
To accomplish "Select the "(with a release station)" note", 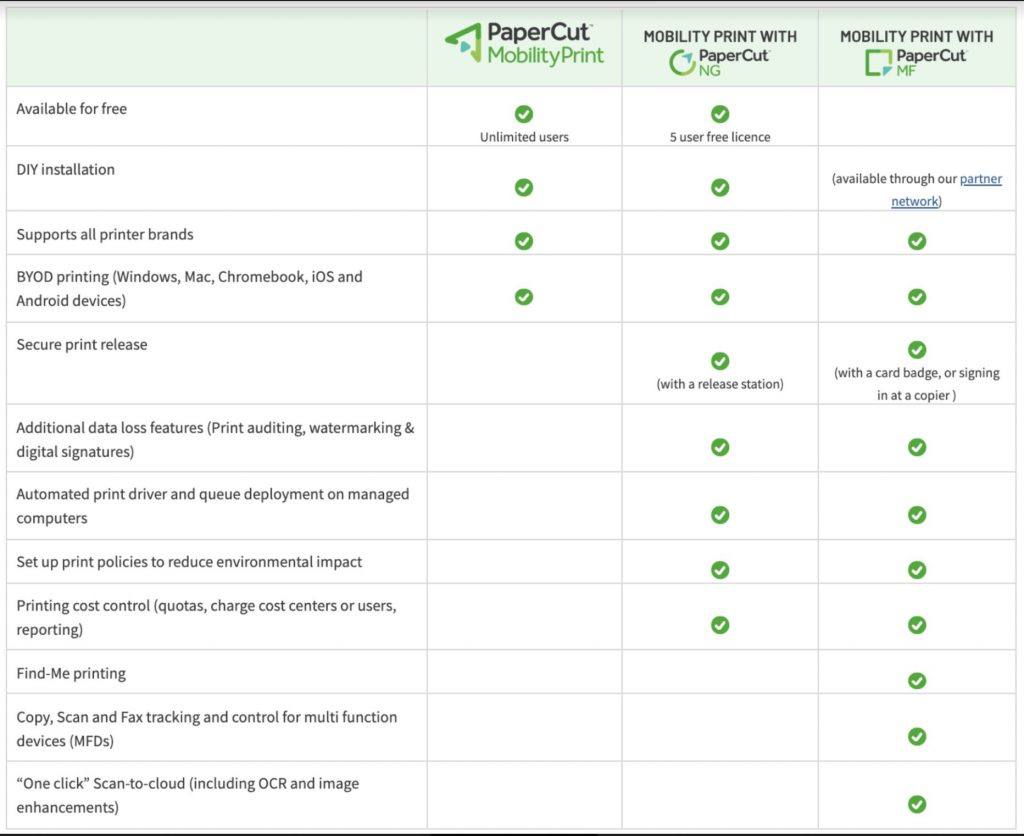I will [720, 384].
